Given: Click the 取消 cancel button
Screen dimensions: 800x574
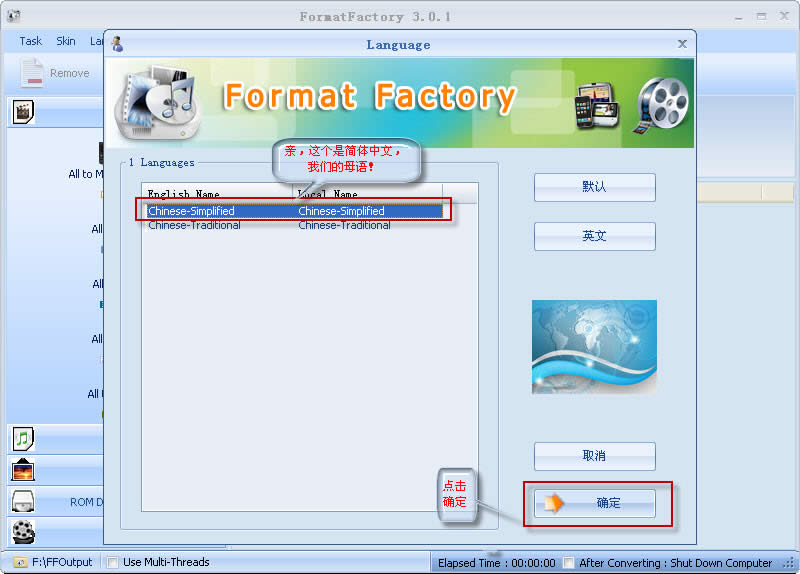Looking at the screenshot, I should point(595,456).
